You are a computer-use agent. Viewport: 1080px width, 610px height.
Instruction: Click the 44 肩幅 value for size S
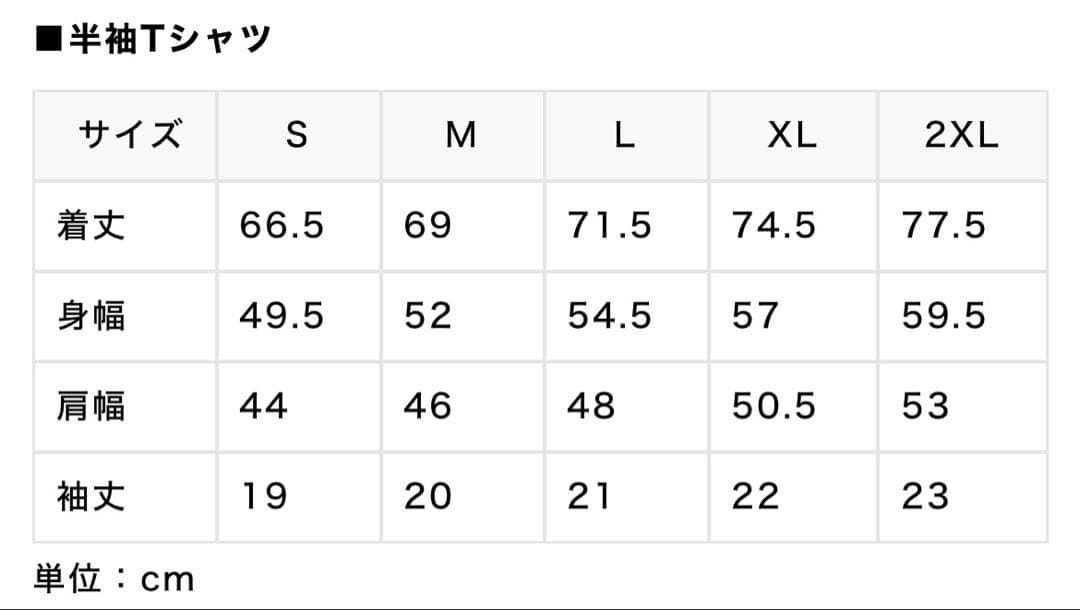click(264, 406)
